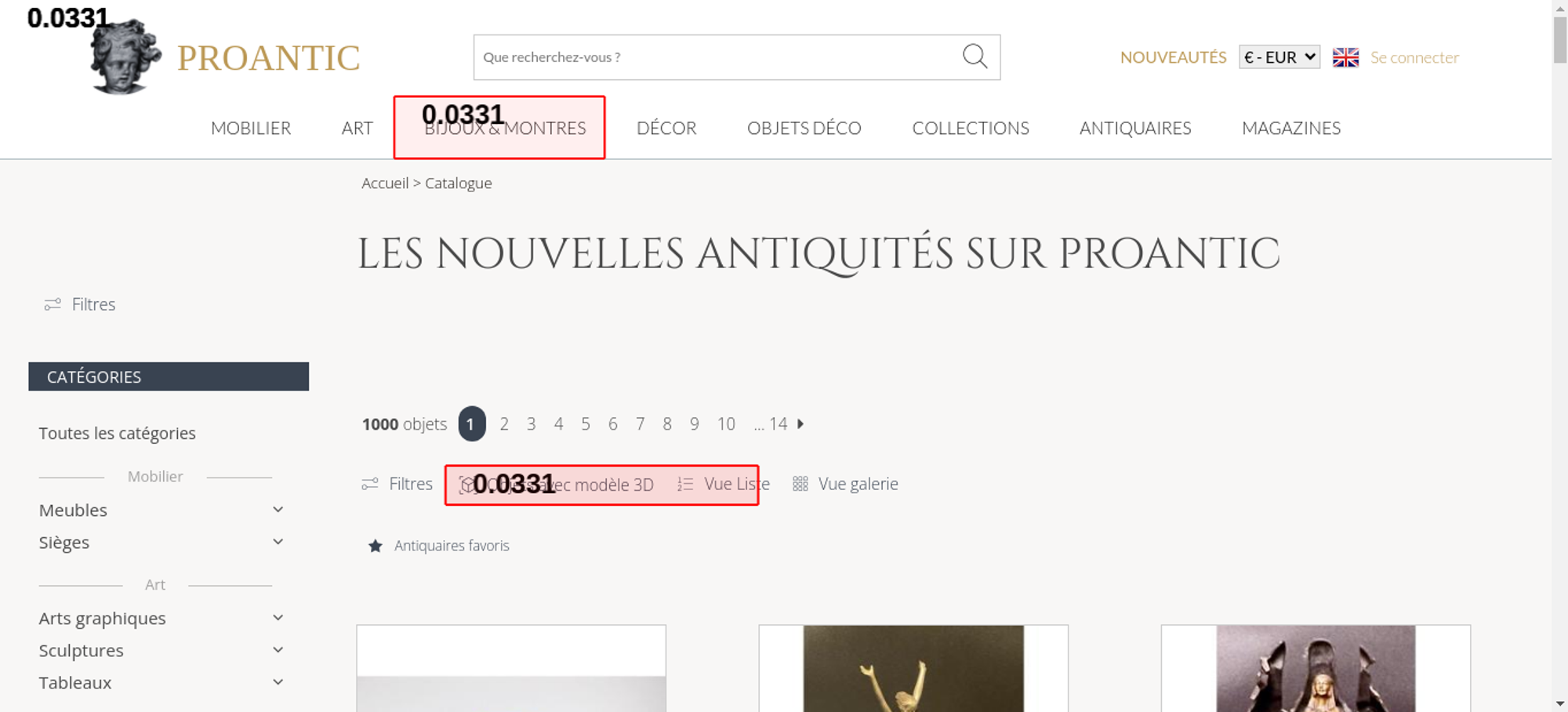Open the MOBILIER menu
The height and width of the screenshot is (712, 1568).
pos(251,128)
